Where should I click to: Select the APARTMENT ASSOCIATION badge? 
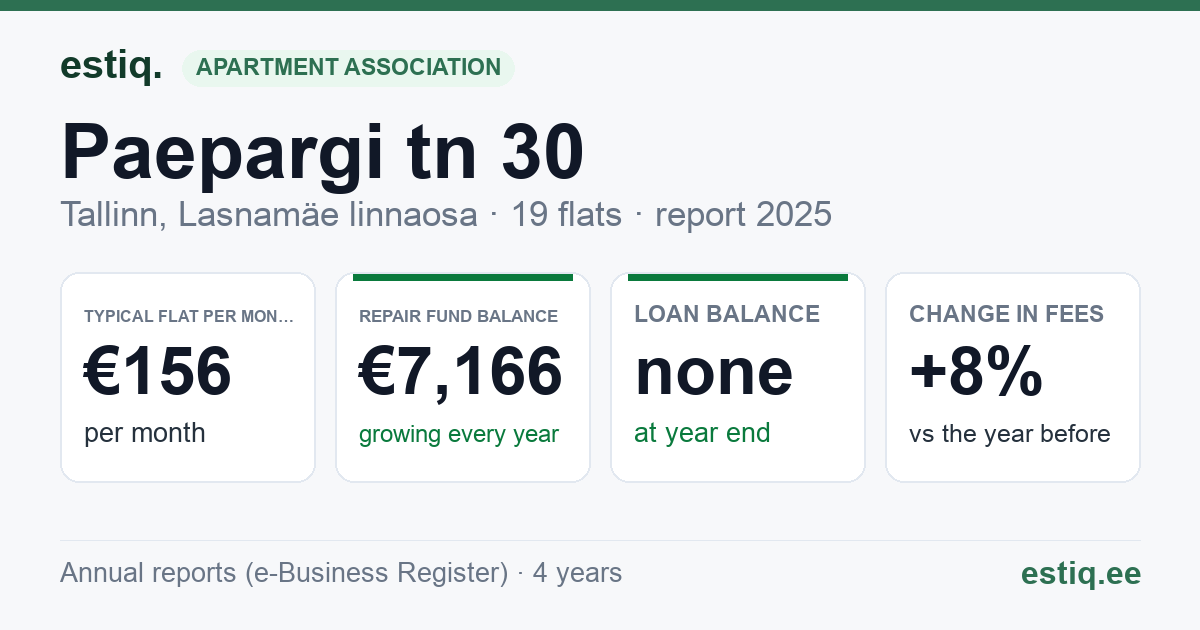pyautogui.click(x=348, y=68)
